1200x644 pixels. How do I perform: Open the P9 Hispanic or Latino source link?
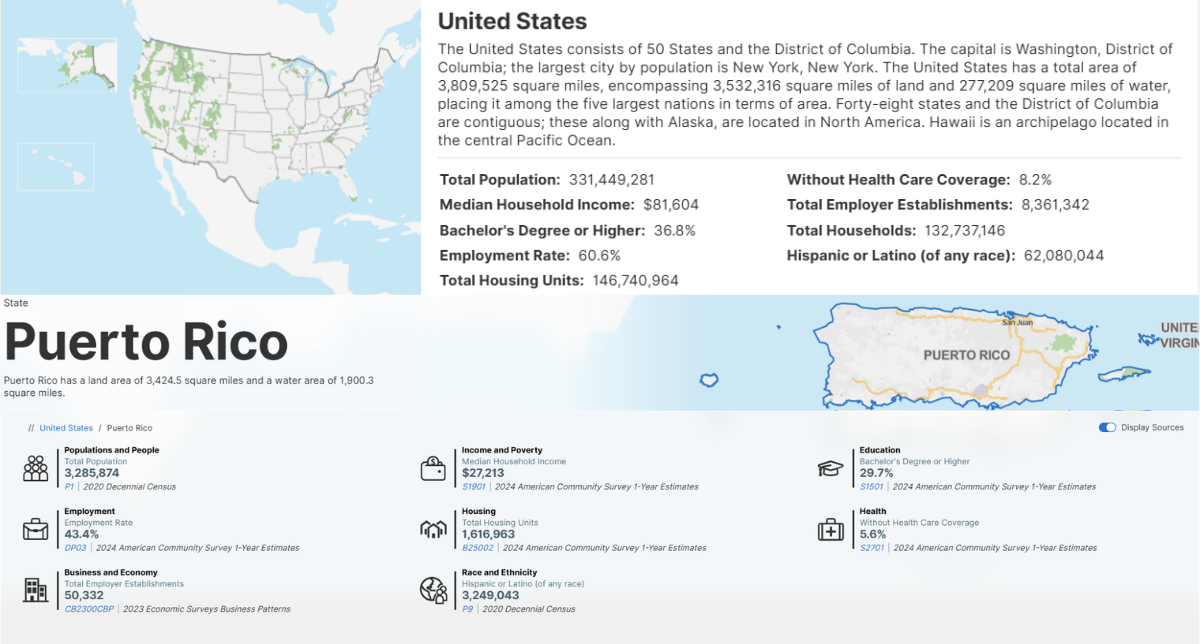coord(467,609)
